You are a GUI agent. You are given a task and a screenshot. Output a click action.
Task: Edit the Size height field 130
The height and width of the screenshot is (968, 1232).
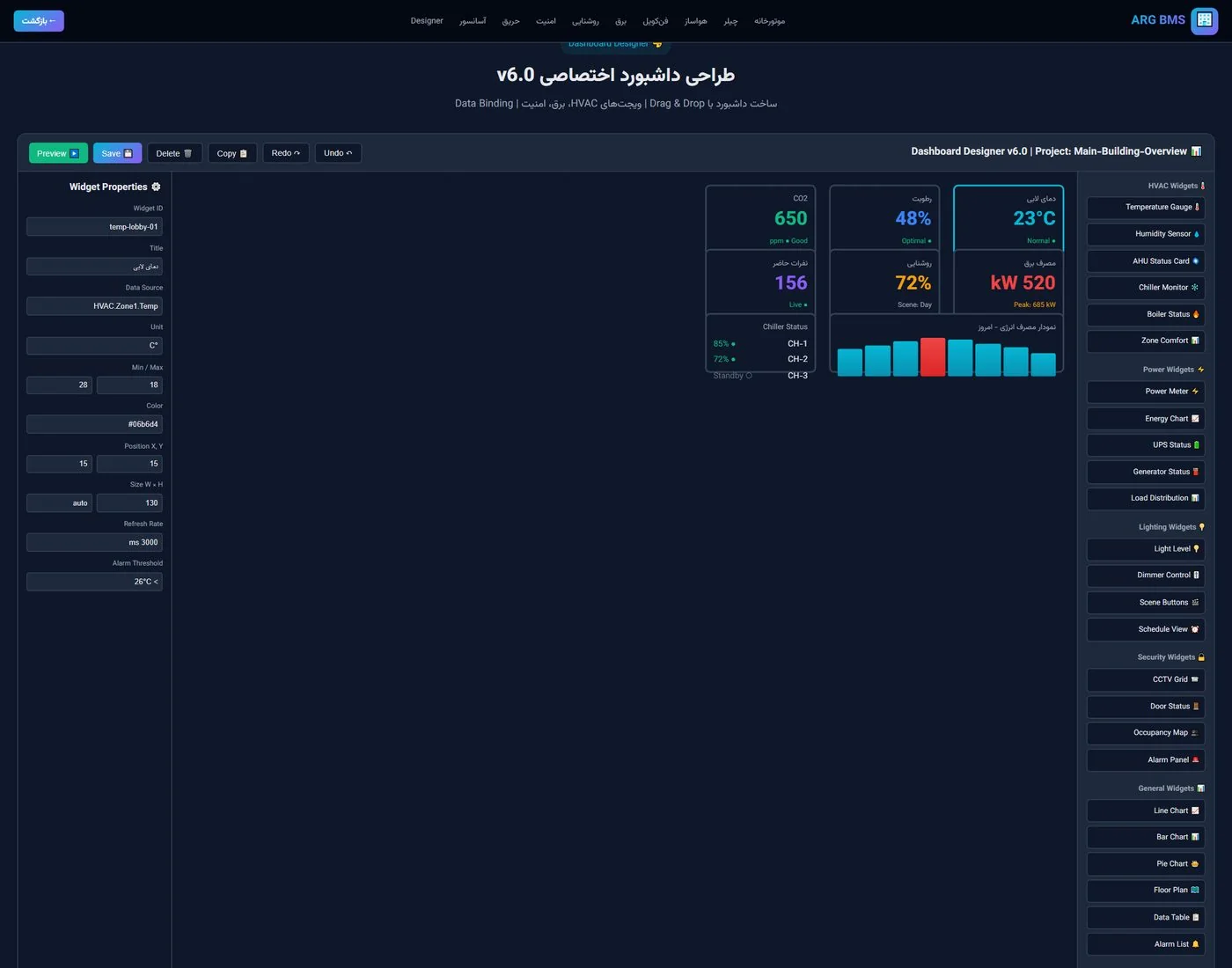(129, 503)
